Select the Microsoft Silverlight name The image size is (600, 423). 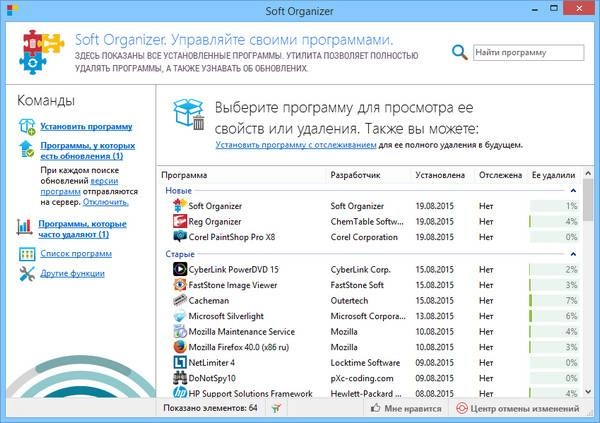(226, 316)
